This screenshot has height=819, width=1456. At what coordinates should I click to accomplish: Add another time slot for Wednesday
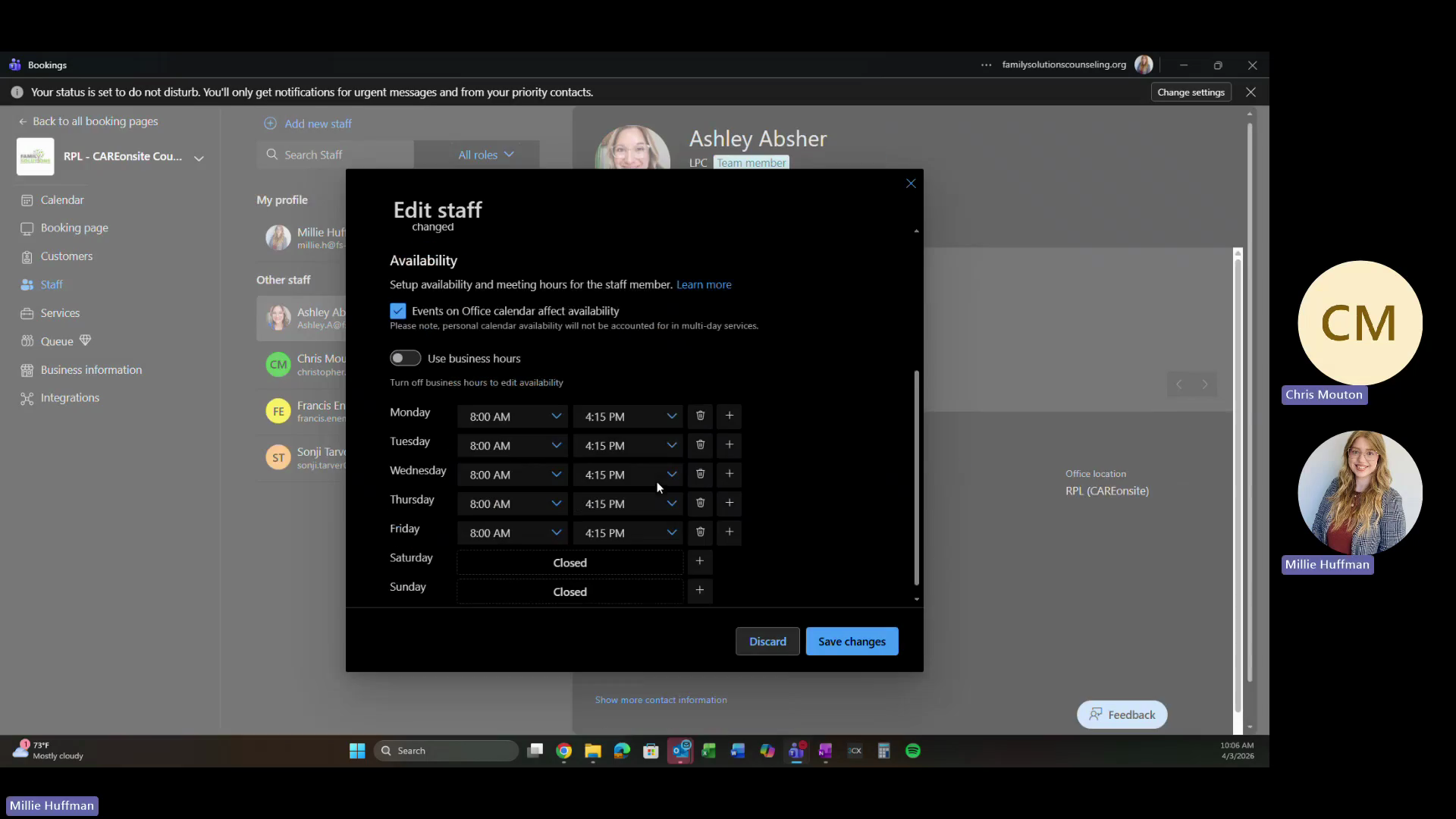click(730, 474)
